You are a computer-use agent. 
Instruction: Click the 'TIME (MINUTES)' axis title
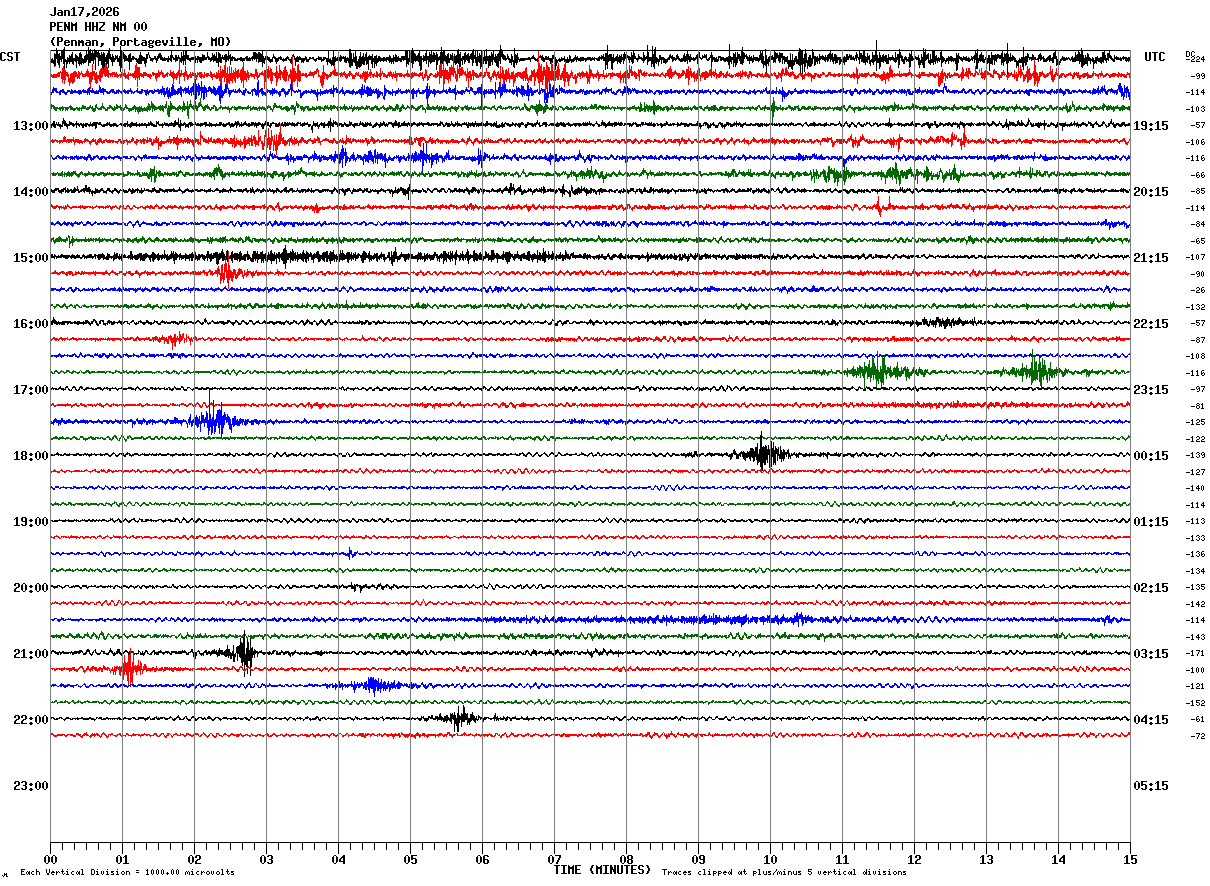602,870
